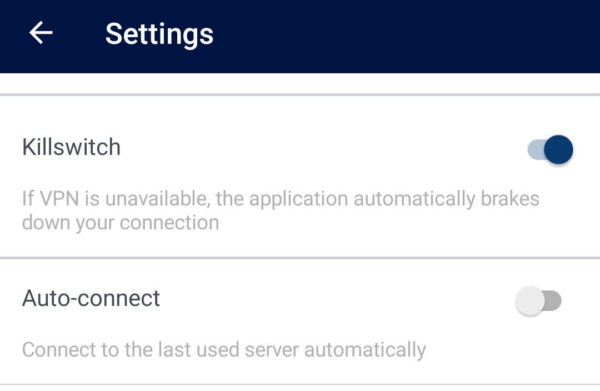
Task: Click the word 'VPN' in Killswitch description
Action: click(60, 199)
